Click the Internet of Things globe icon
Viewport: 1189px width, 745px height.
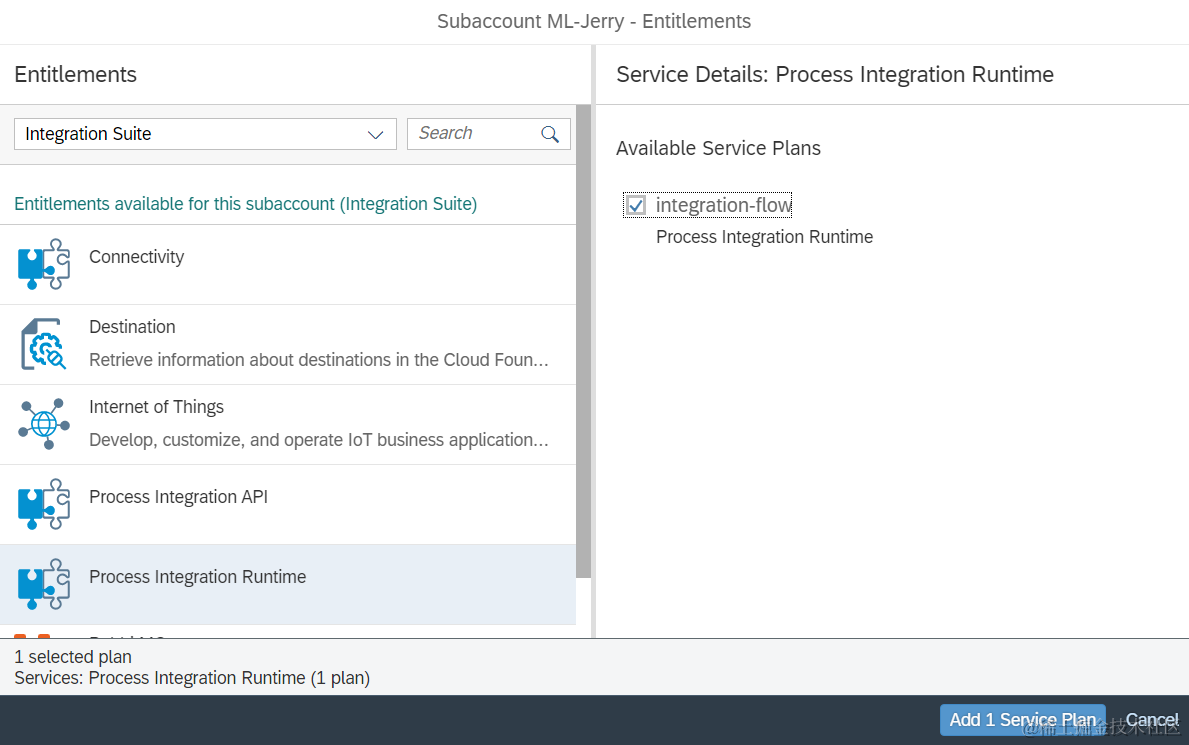pos(44,424)
